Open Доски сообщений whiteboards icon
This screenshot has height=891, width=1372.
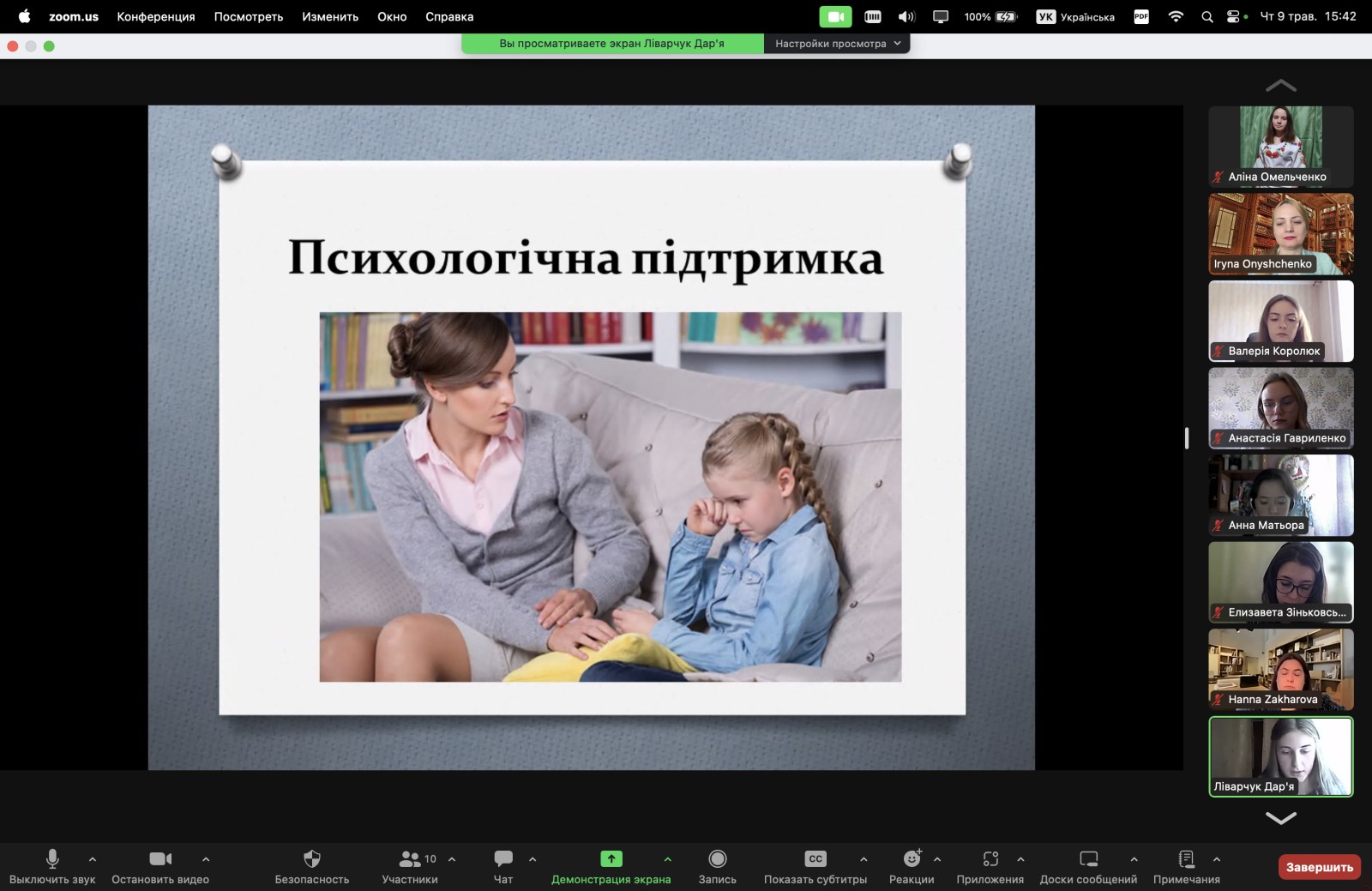click(1089, 858)
